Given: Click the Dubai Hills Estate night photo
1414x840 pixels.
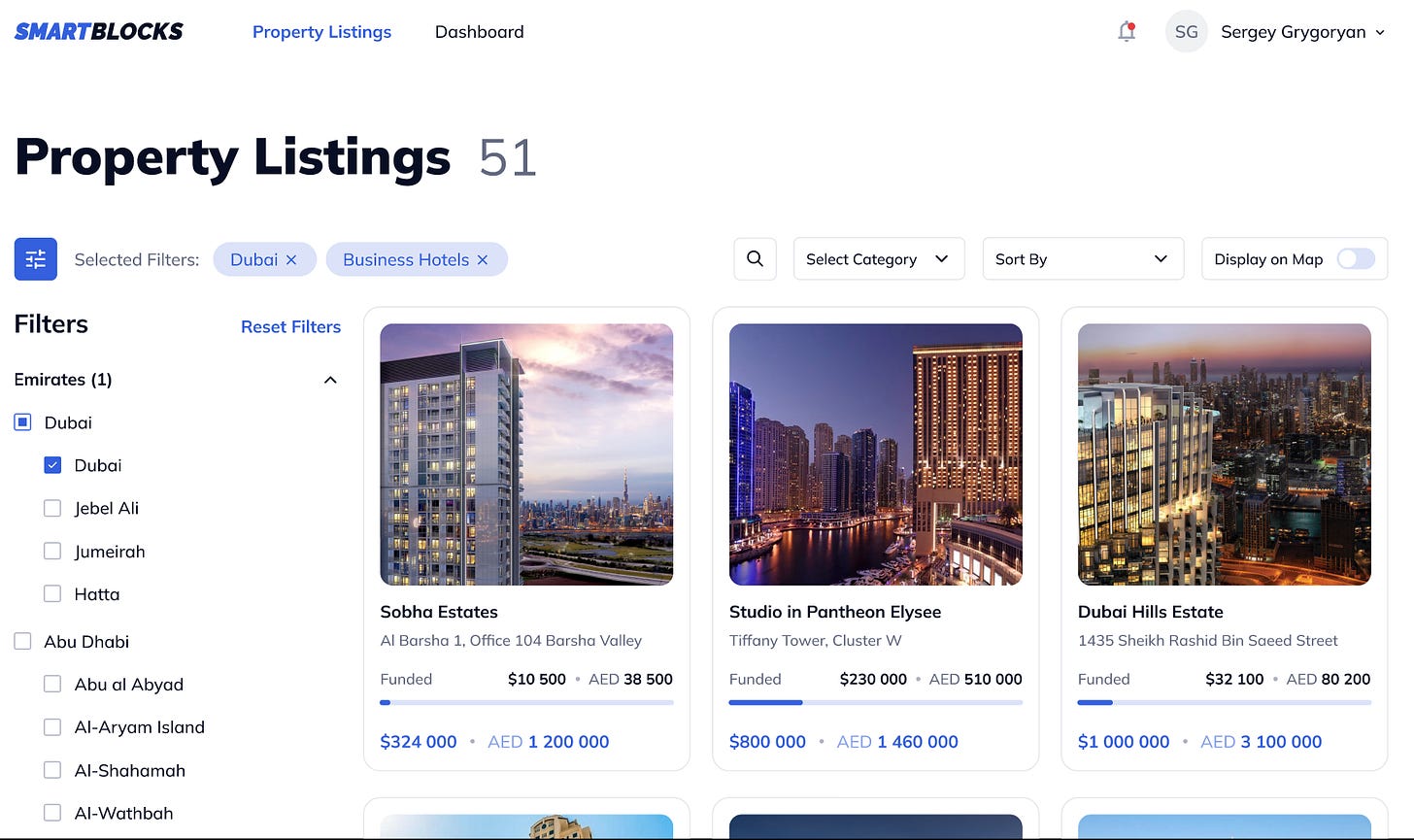Looking at the screenshot, I should pos(1224,454).
